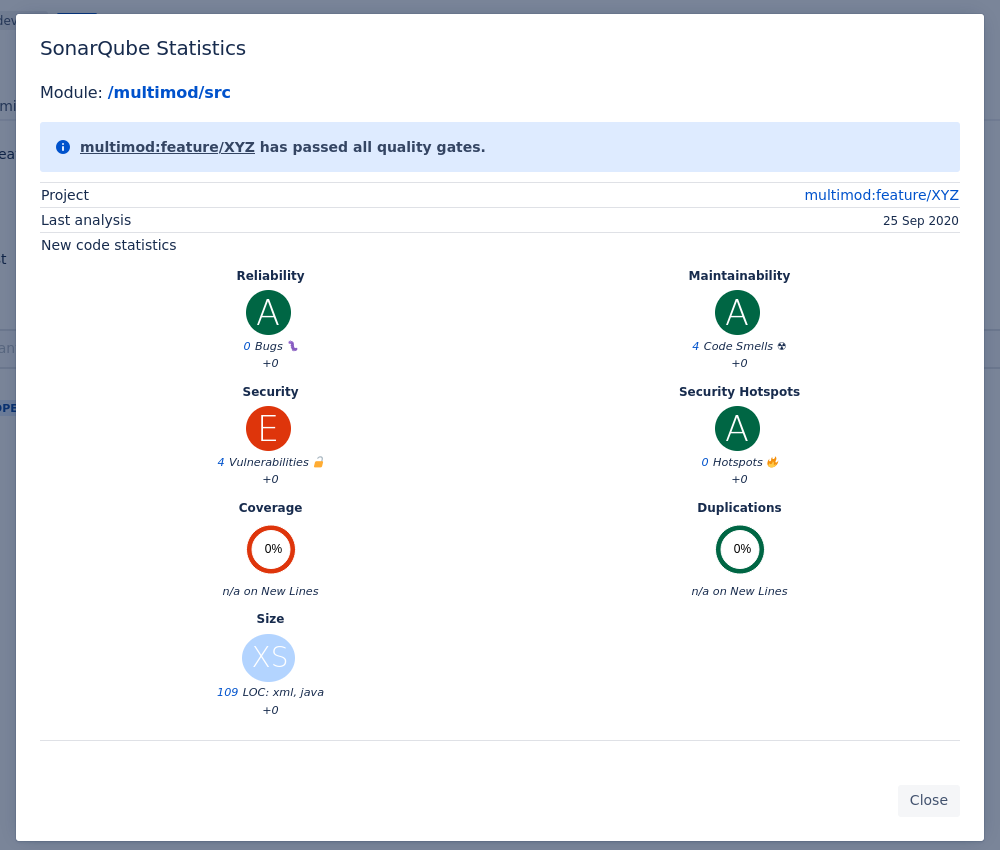Open multimod:feature/XYZ link in Project row

click(881, 195)
